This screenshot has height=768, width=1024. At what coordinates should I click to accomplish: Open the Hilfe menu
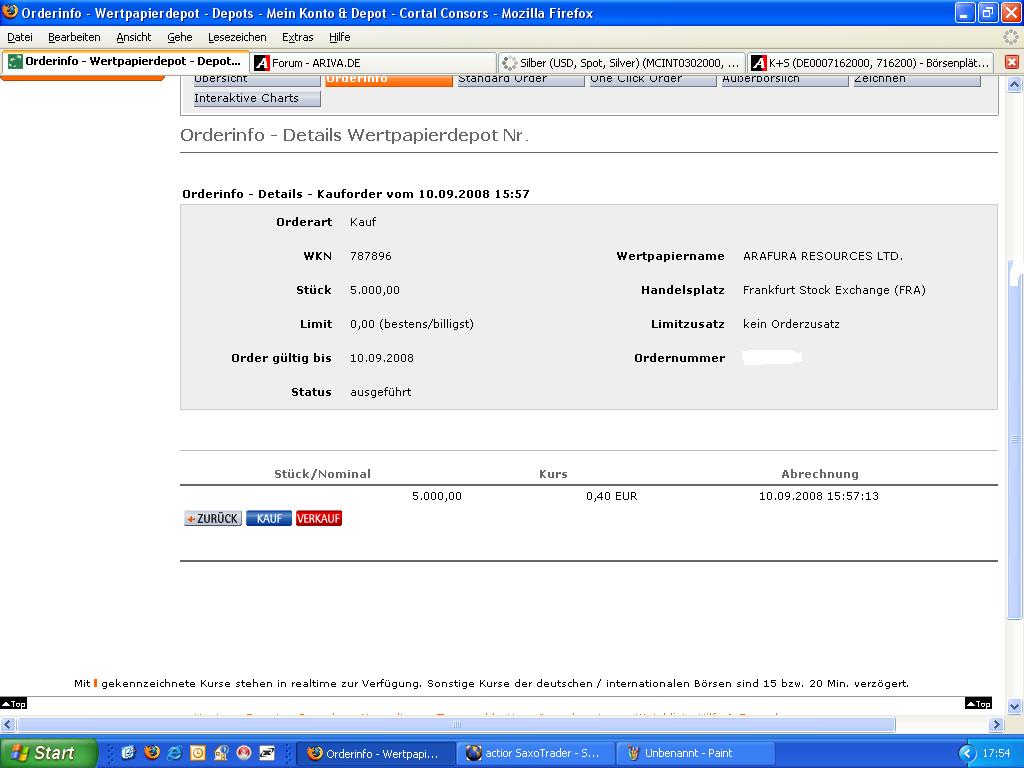[x=340, y=37]
